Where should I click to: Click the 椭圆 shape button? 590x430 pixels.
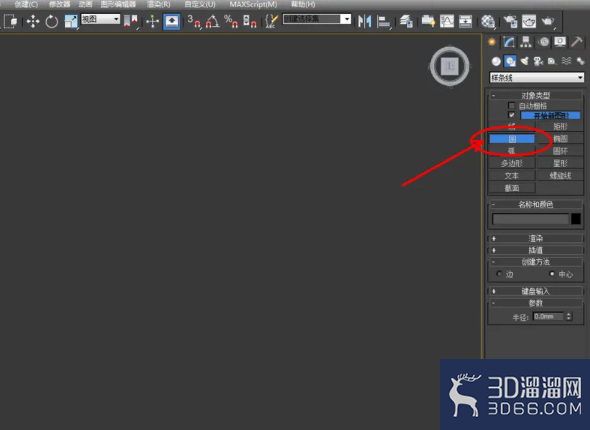(x=560, y=139)
